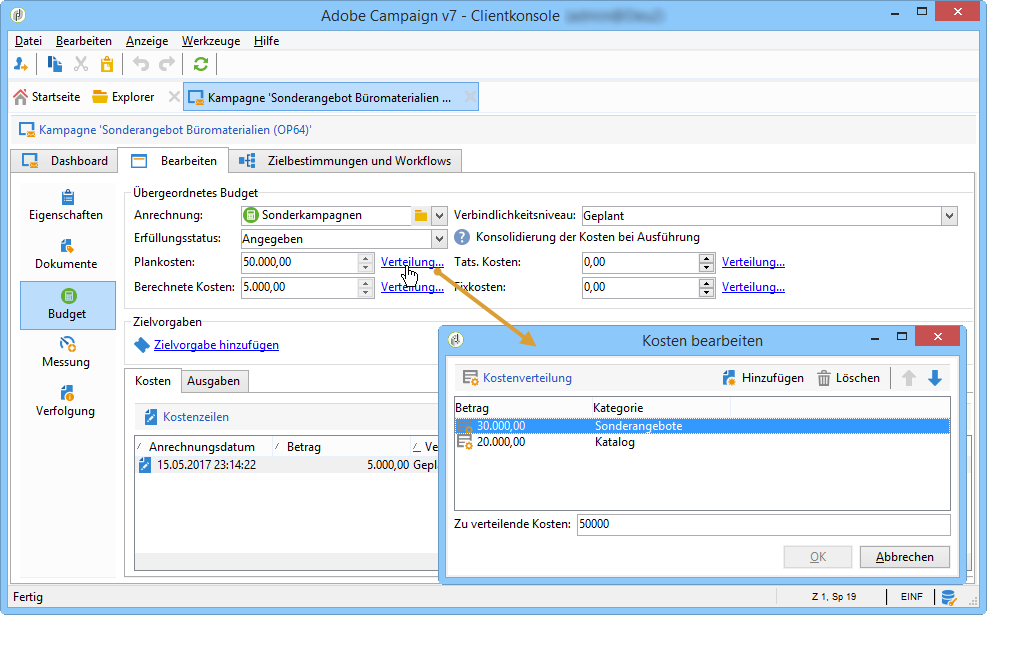Select the 15.05.2017 23:14:22 cost row
This screenshot has height=651, width=1022.
click(x=287, y=465)
